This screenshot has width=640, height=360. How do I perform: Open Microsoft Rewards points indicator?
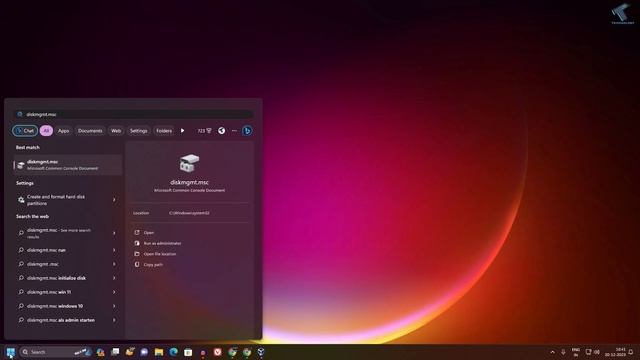pos(204,131)
